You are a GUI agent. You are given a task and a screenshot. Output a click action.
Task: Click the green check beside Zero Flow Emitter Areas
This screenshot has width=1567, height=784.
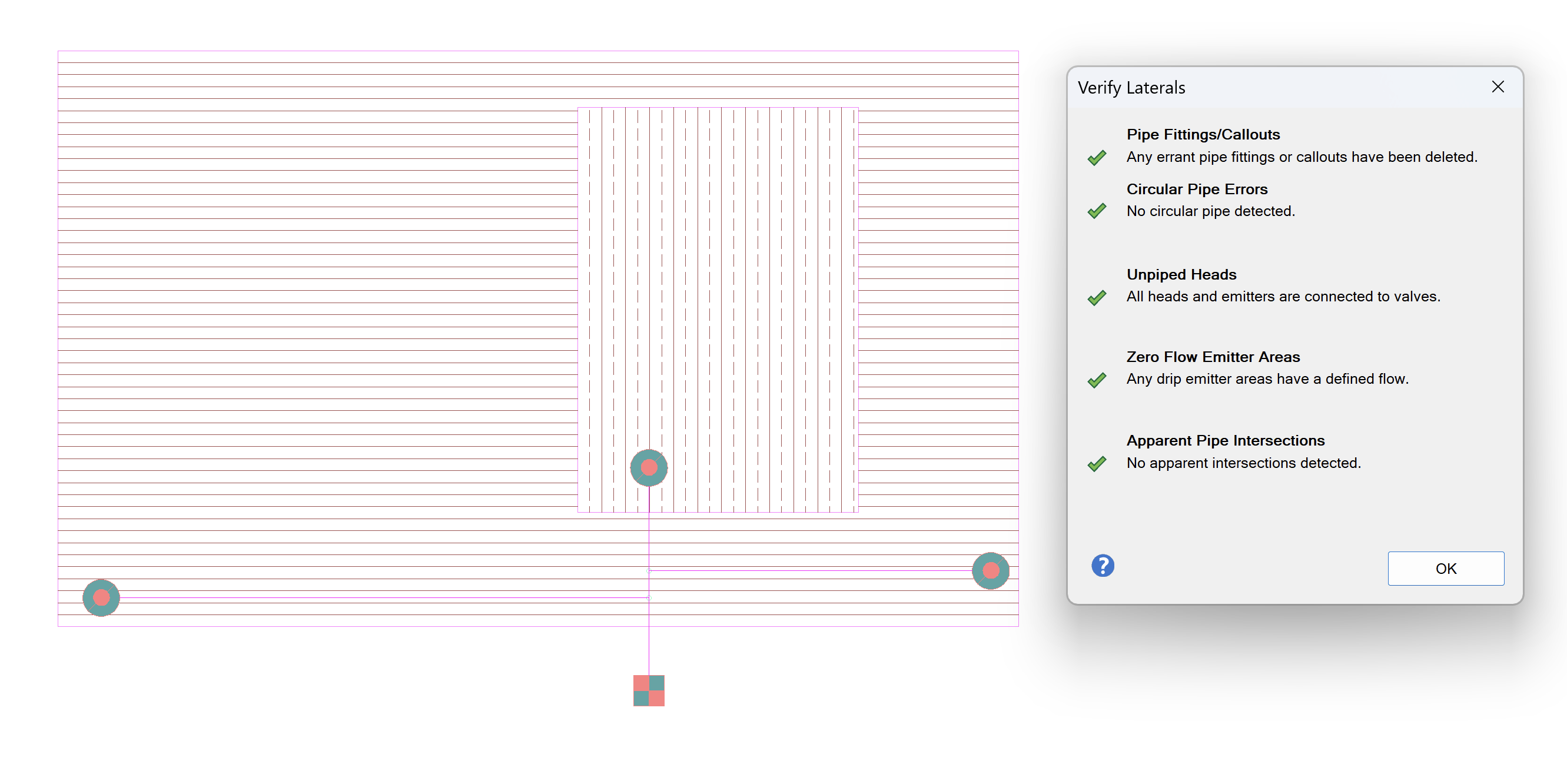click(1097, 380)
